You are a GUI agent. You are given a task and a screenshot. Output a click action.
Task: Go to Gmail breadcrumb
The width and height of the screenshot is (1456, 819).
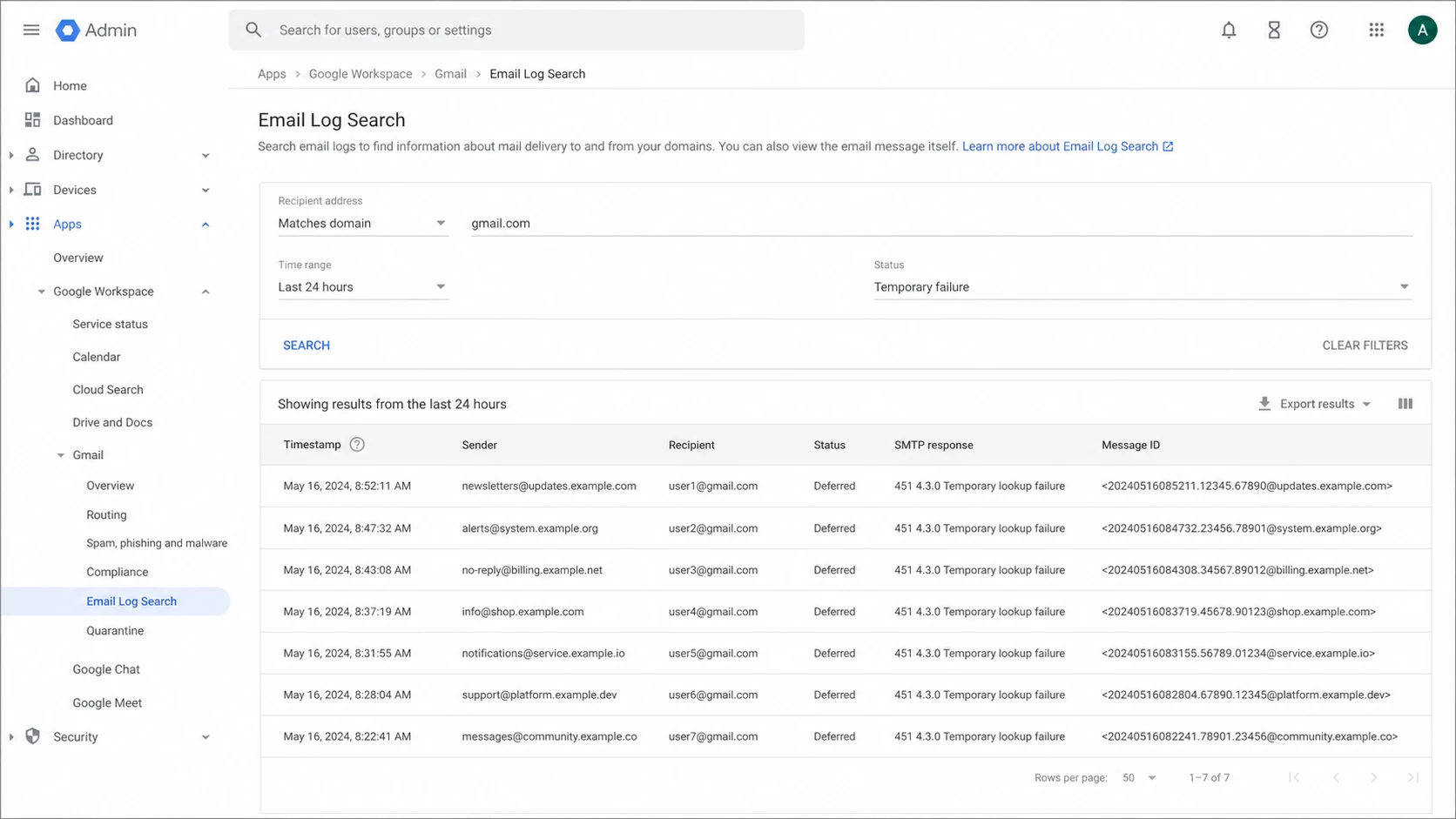click(x=450, y=74)
